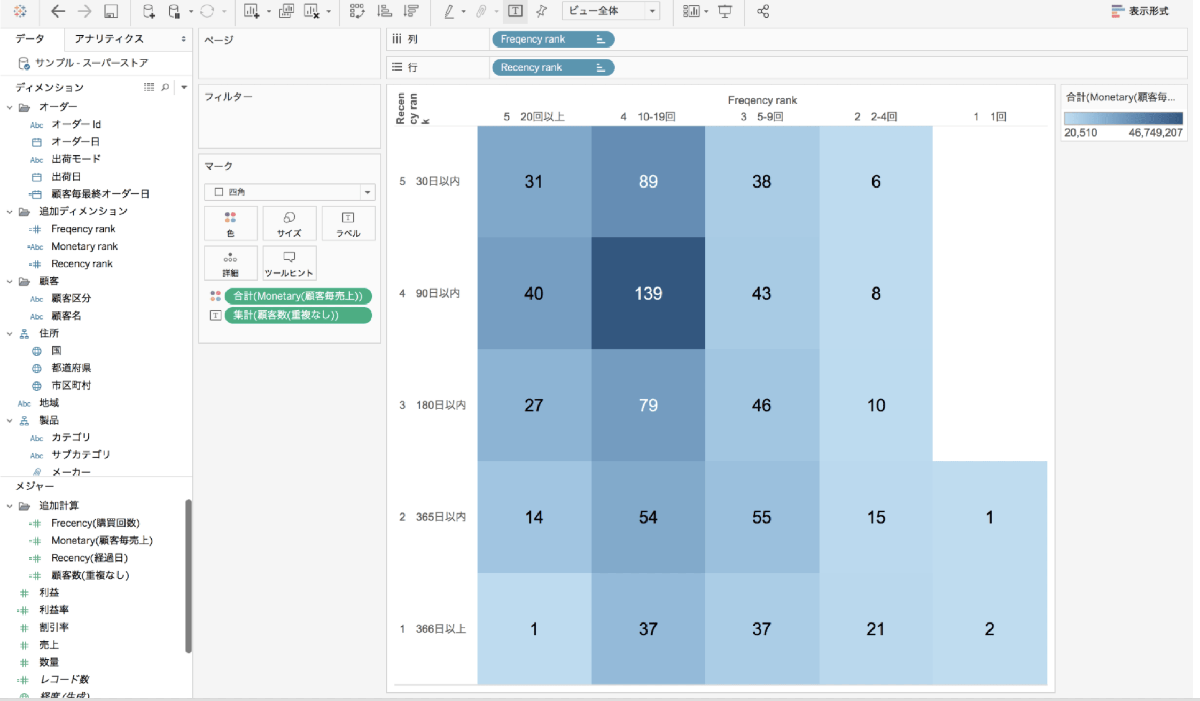Open Presentation mode from toolbar
This screenshot has width=1200, height=701.
725,12
